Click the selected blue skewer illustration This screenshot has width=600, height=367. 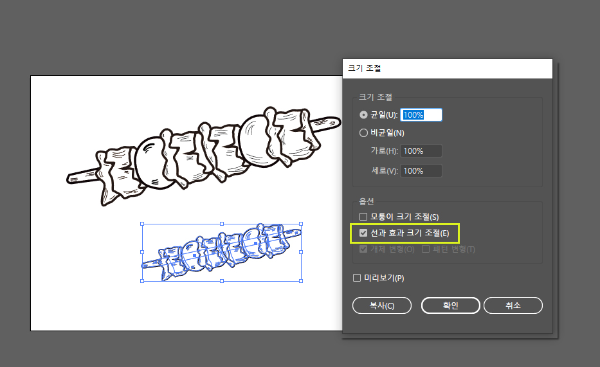coord(222,253)
